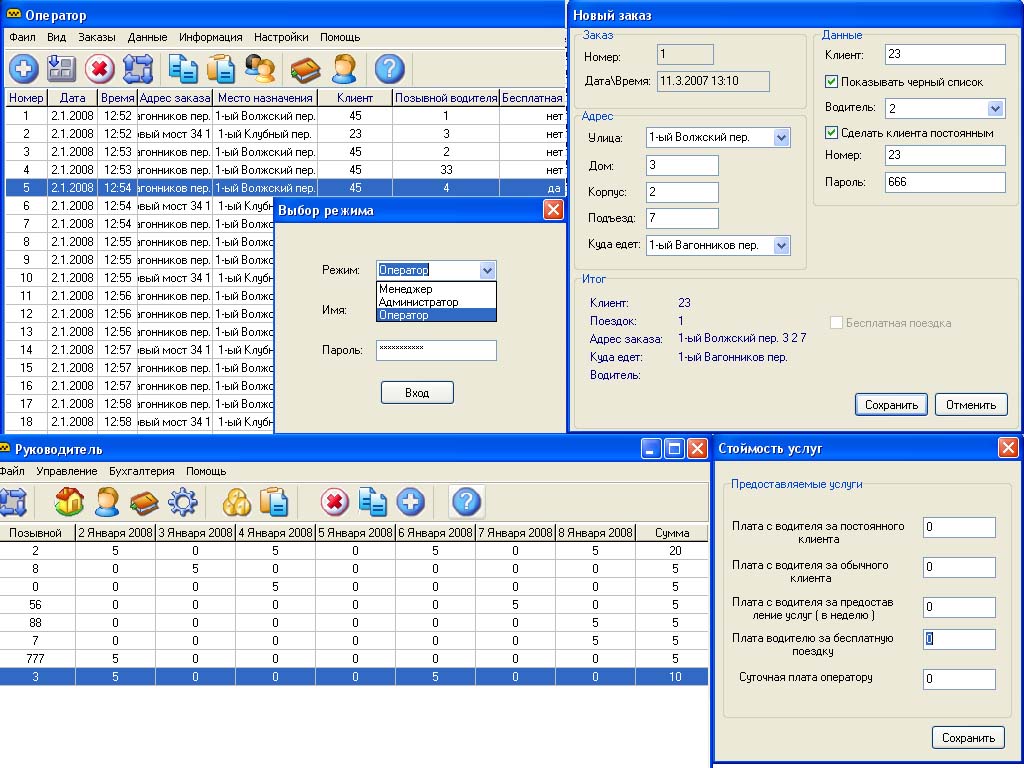This screenshot has height=768, width=1024.
Task: Click the two-people users icon in Оператор toolbar
Action: coord(260,69)
